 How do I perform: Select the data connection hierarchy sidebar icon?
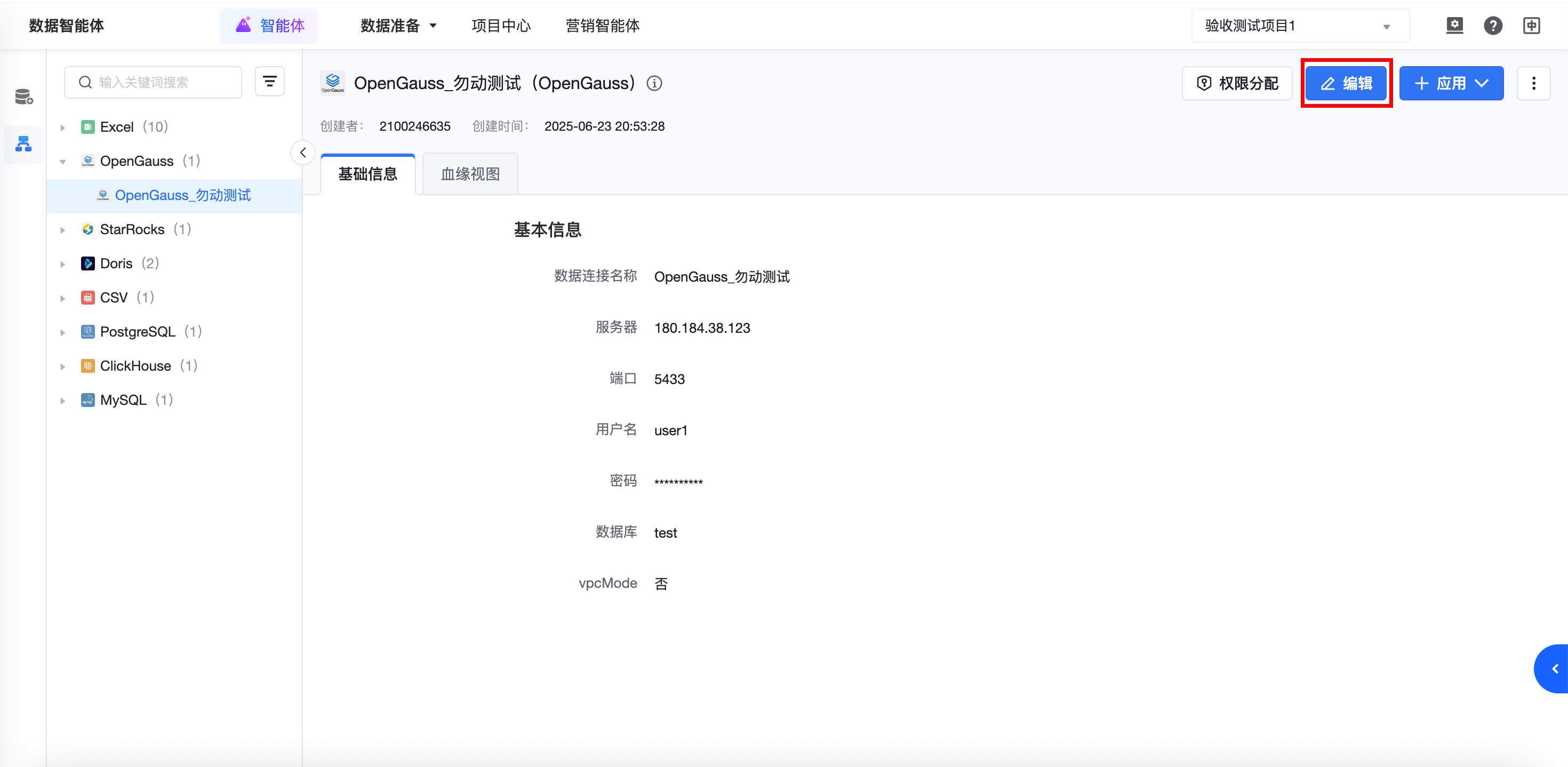[x=24, y=144]
